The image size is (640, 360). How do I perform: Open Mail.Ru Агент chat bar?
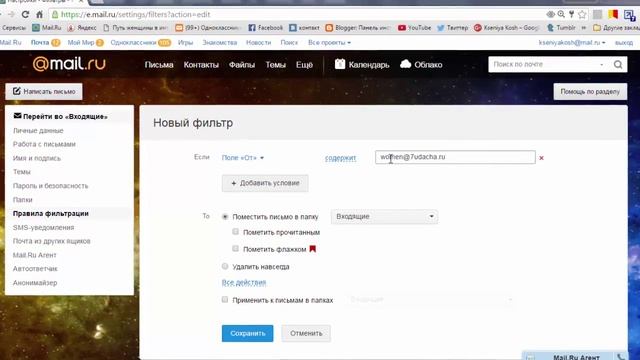576,357
